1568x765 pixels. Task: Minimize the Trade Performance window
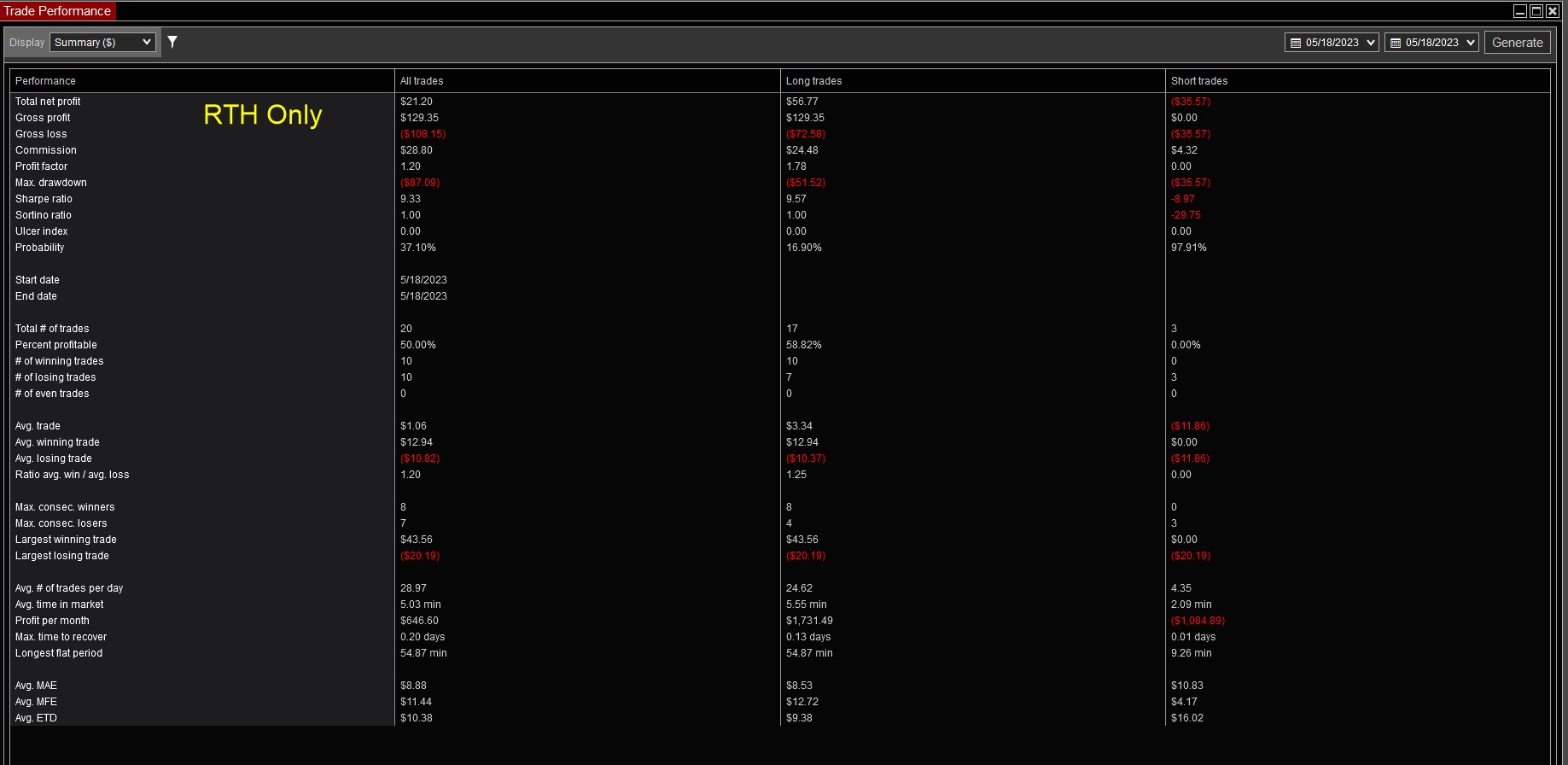tap(1520, 11)
